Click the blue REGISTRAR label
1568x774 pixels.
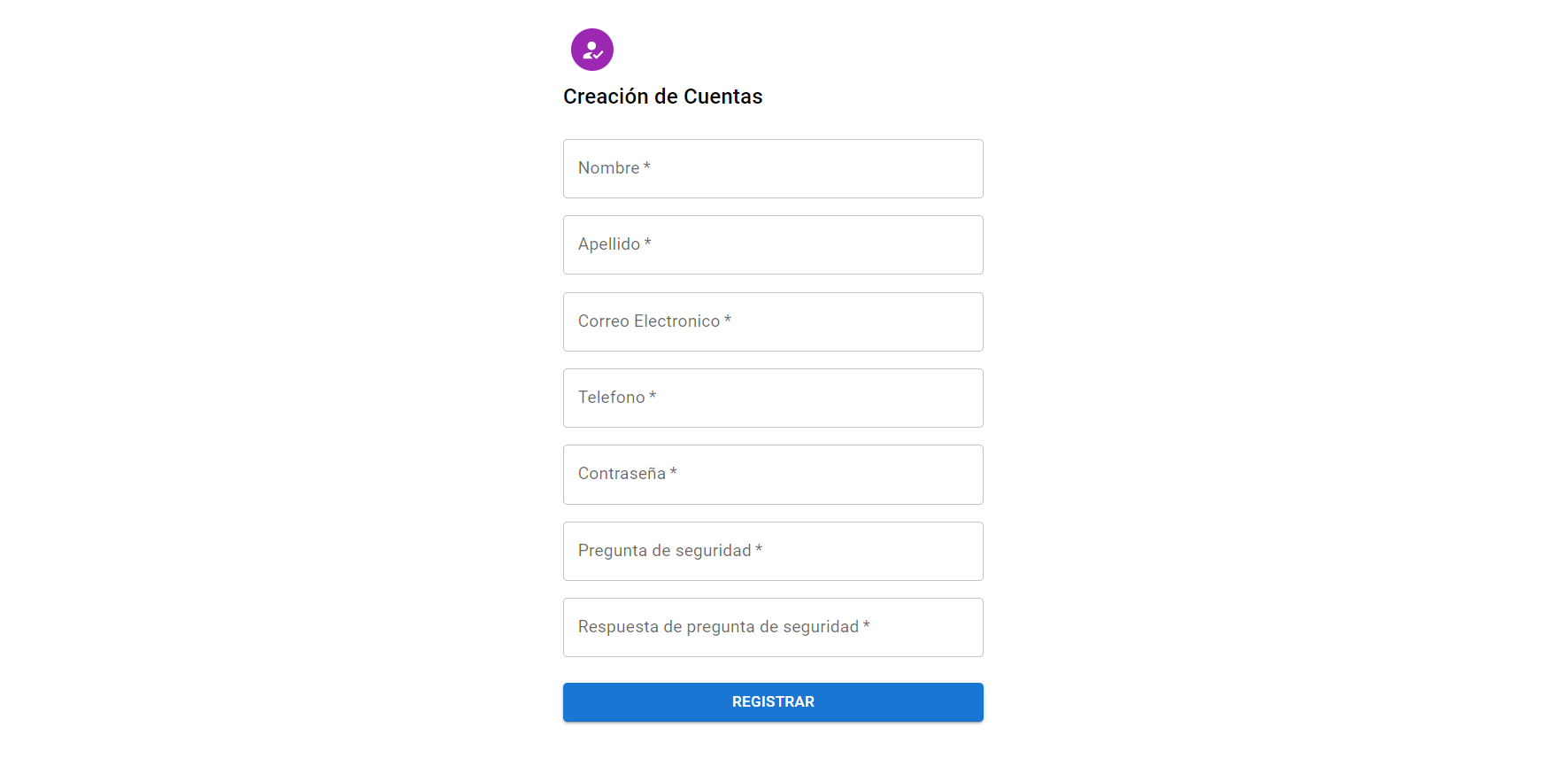772,701
